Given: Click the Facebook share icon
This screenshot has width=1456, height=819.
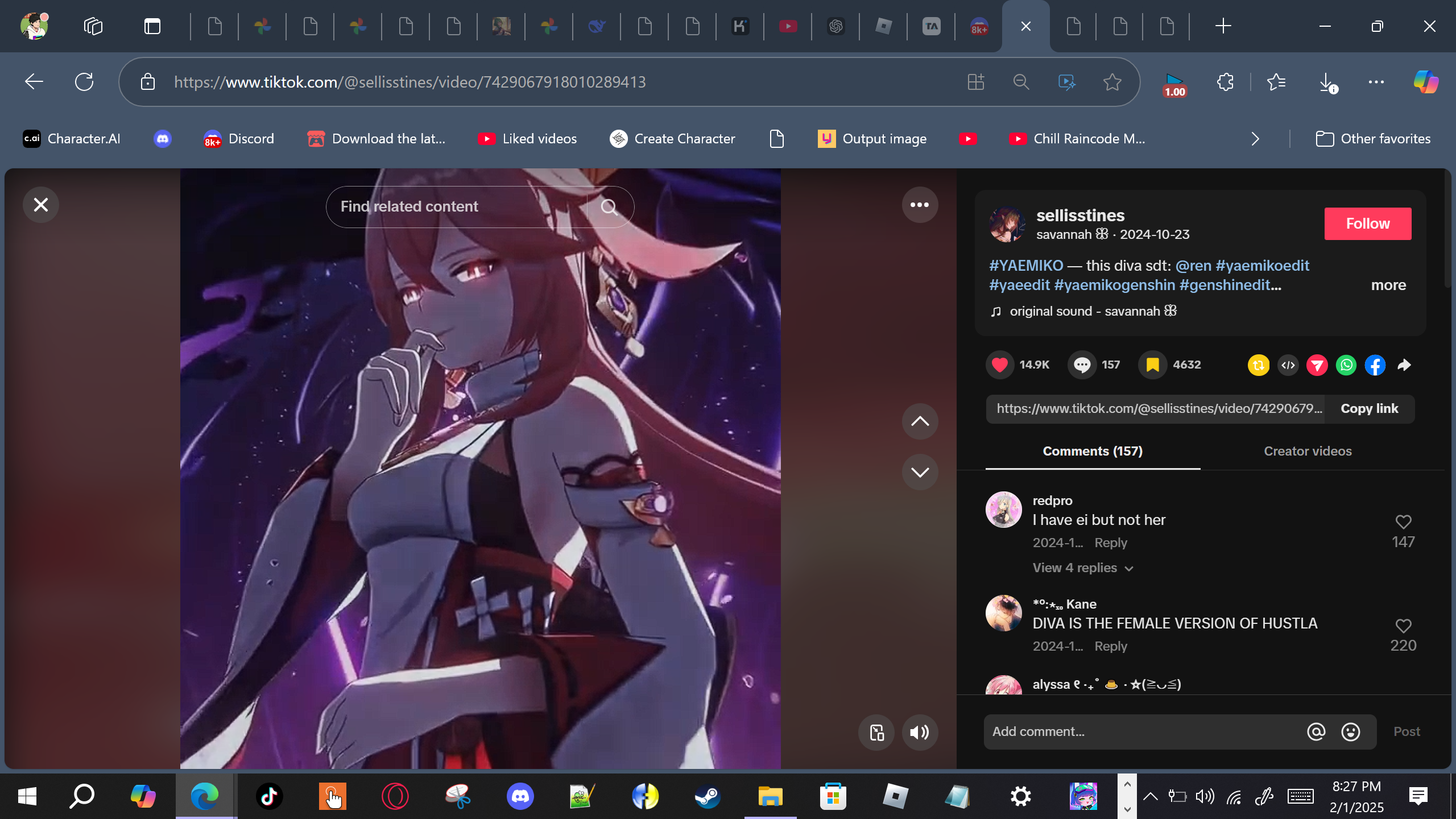Looking at the screenshot, I should click(x=1375, y=365).
